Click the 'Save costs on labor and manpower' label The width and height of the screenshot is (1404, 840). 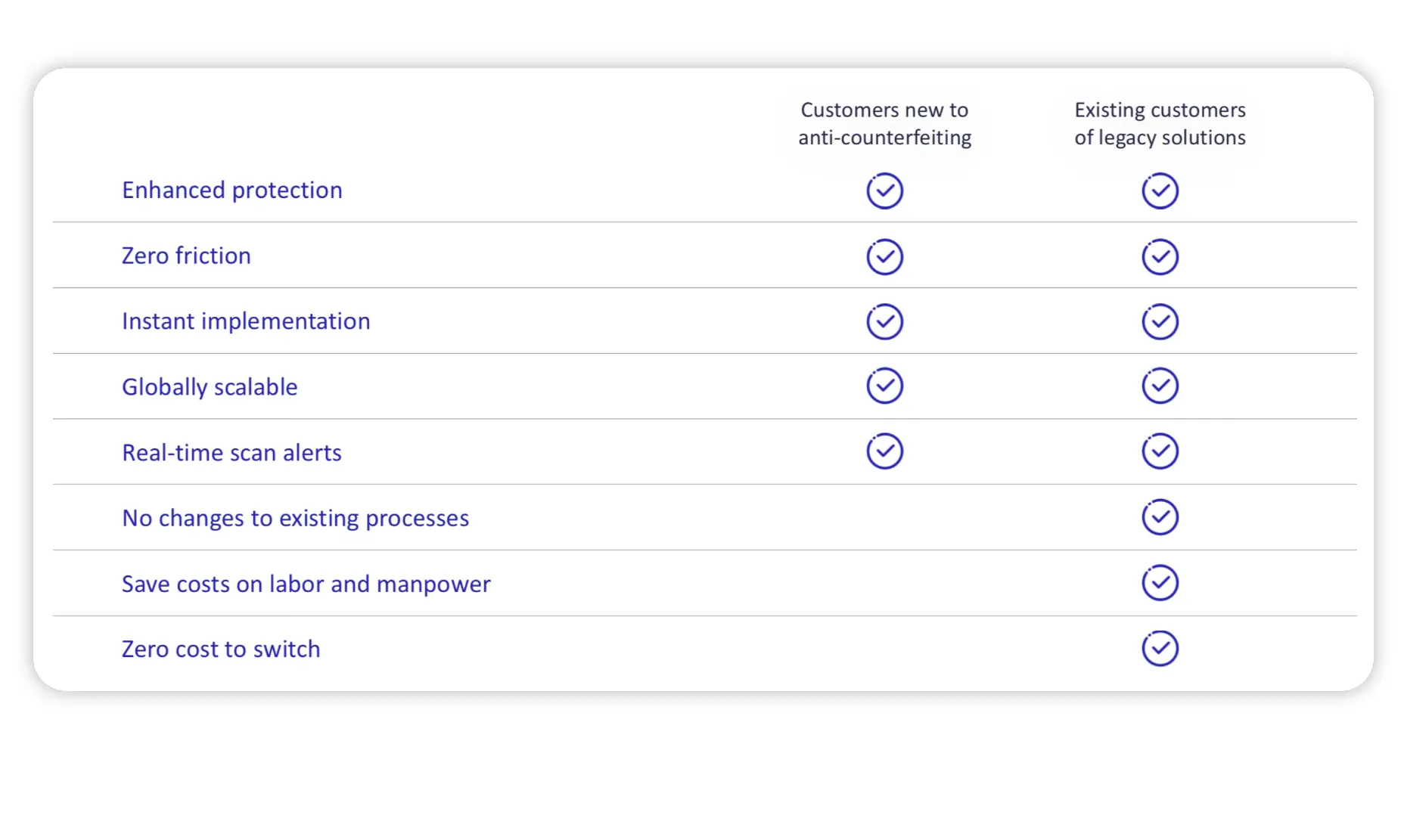click(306, 584)
